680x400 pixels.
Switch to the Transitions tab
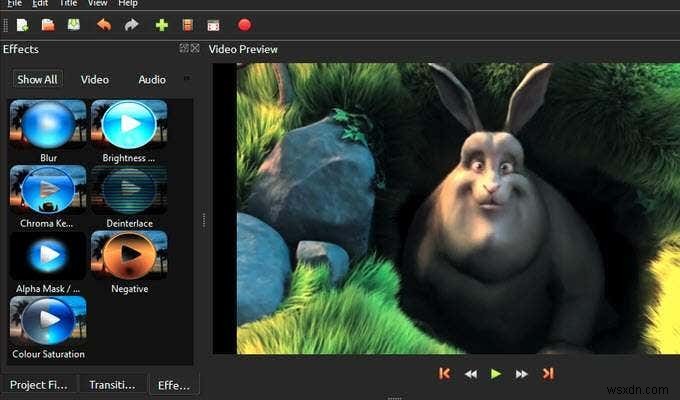pos(112,385)
